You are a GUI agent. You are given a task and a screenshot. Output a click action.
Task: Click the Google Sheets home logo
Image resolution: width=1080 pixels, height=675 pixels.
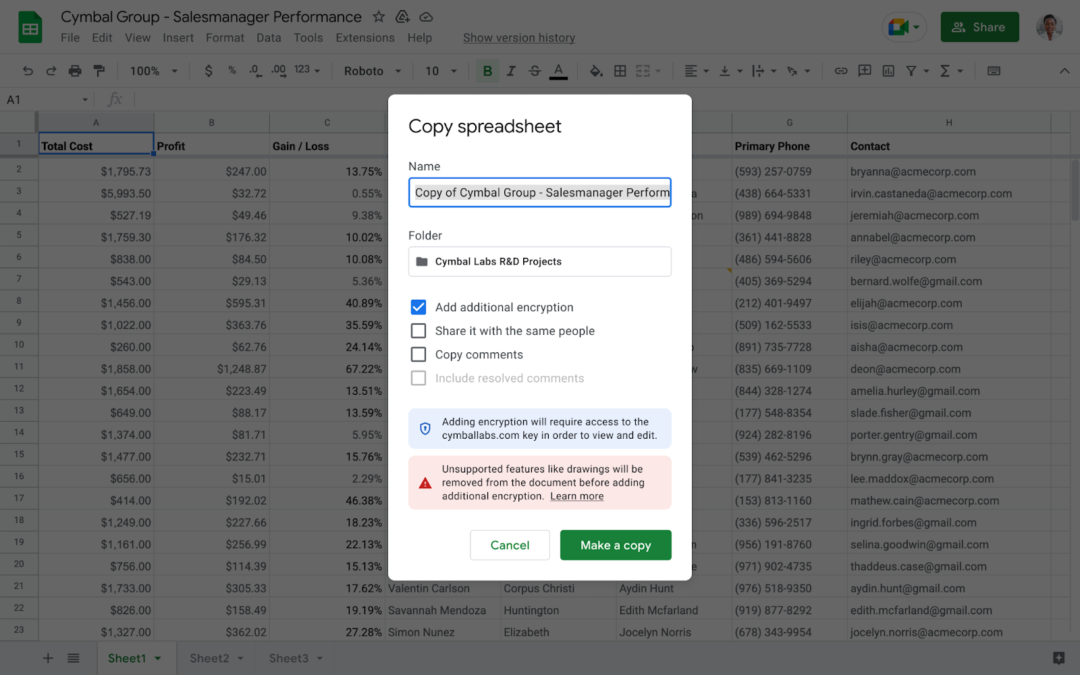click(x=30, y=28)
